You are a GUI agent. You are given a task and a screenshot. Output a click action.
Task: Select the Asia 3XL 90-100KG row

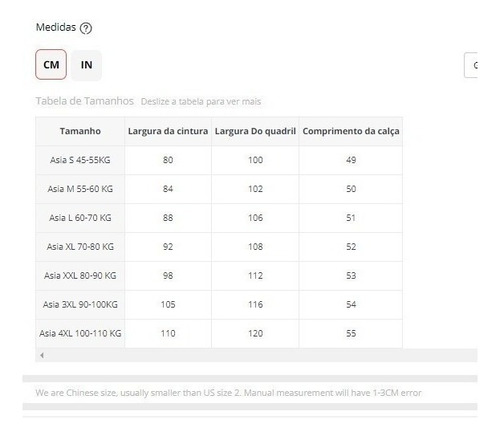click(219, 305)
